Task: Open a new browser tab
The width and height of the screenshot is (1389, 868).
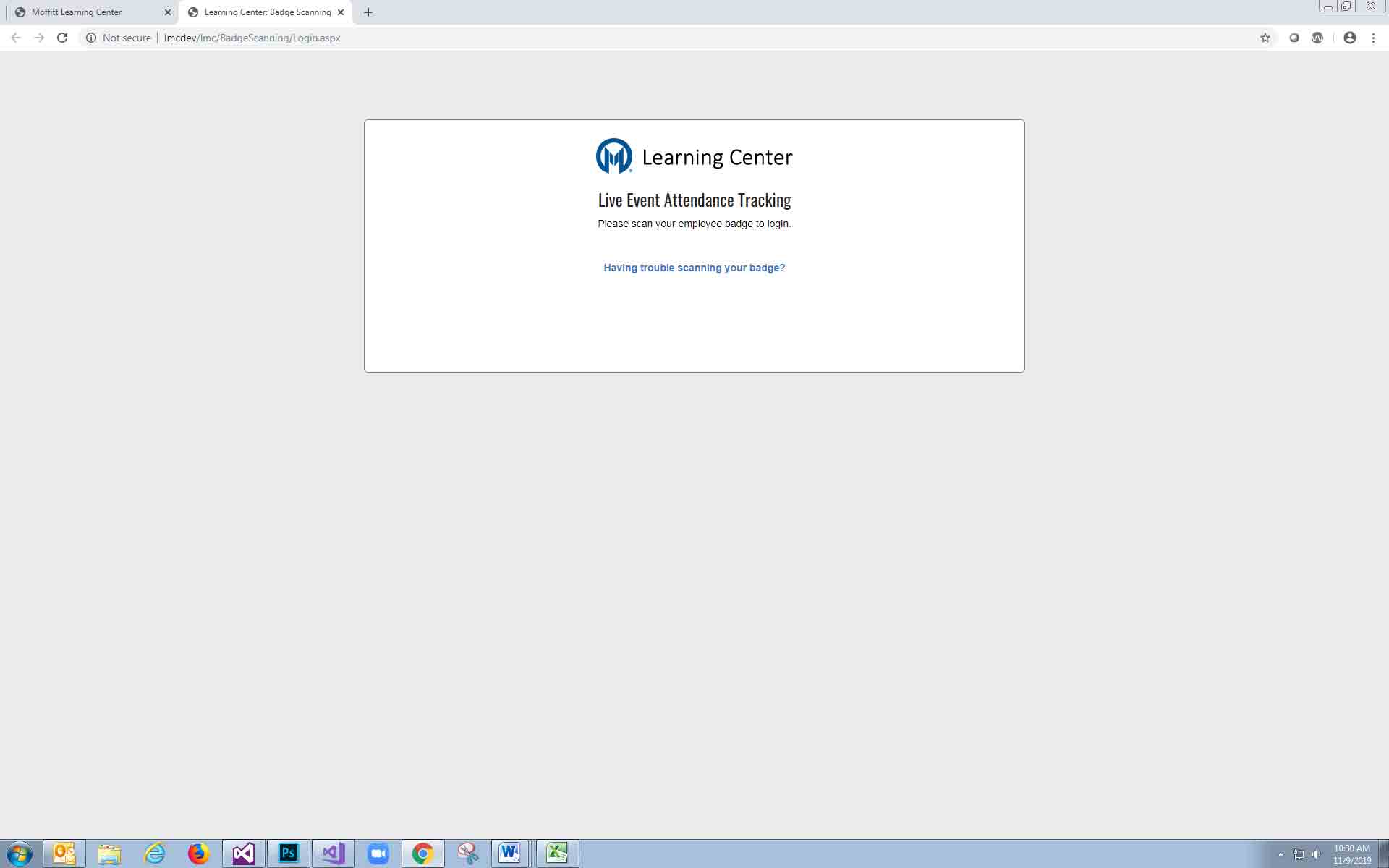Action: point(368,12)
